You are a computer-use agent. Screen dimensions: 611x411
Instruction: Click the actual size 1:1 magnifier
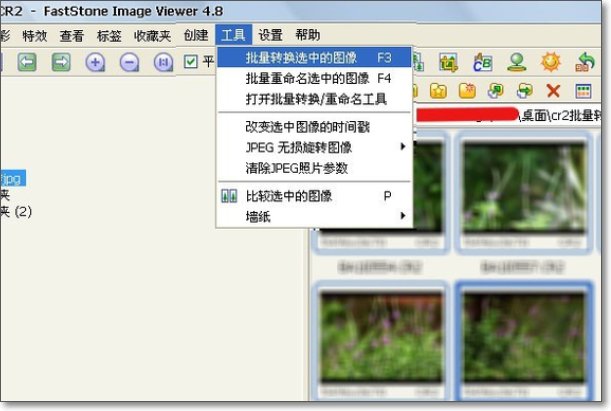pos(163,62)
